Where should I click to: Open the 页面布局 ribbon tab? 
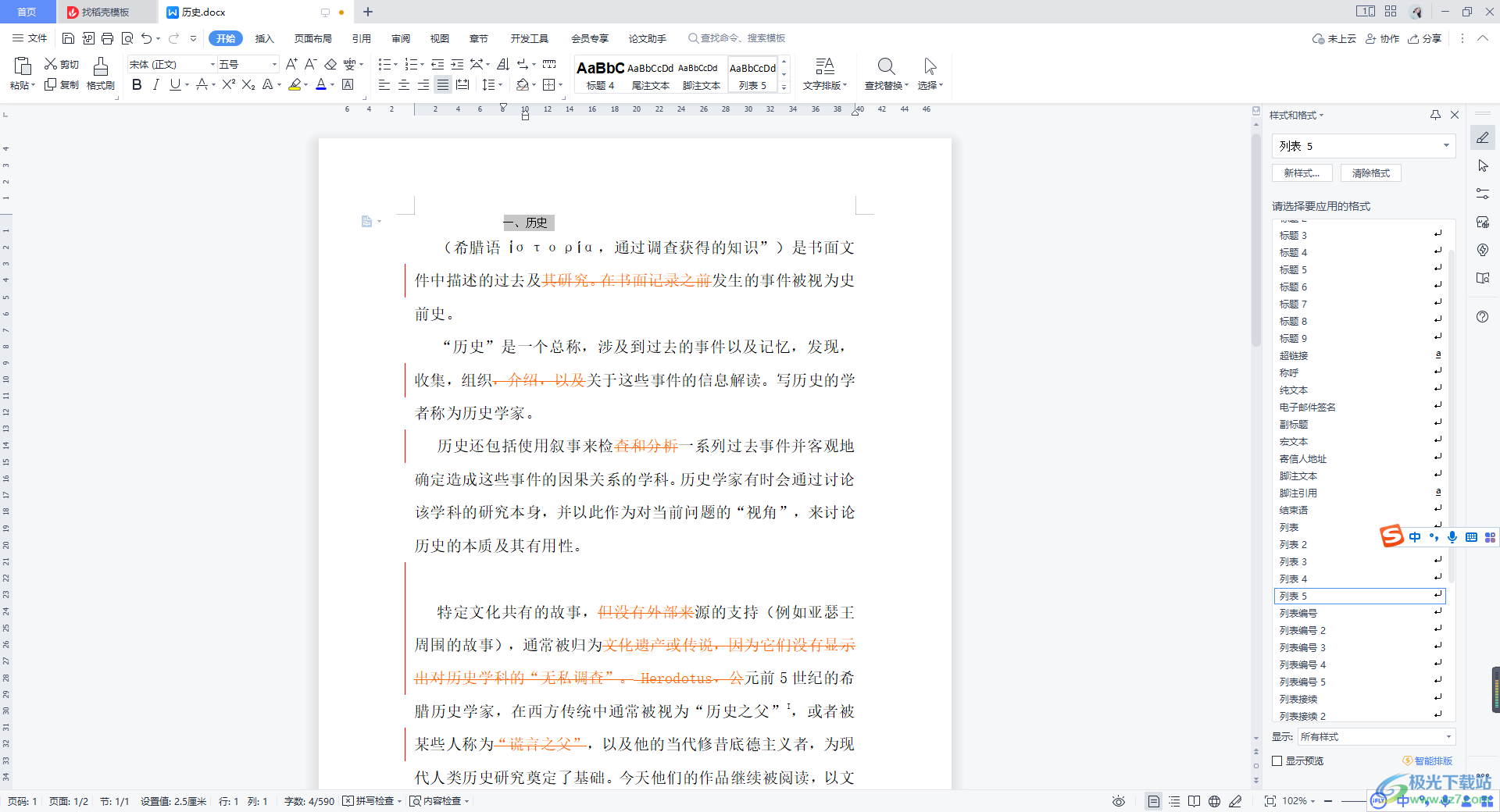(312, 38)
